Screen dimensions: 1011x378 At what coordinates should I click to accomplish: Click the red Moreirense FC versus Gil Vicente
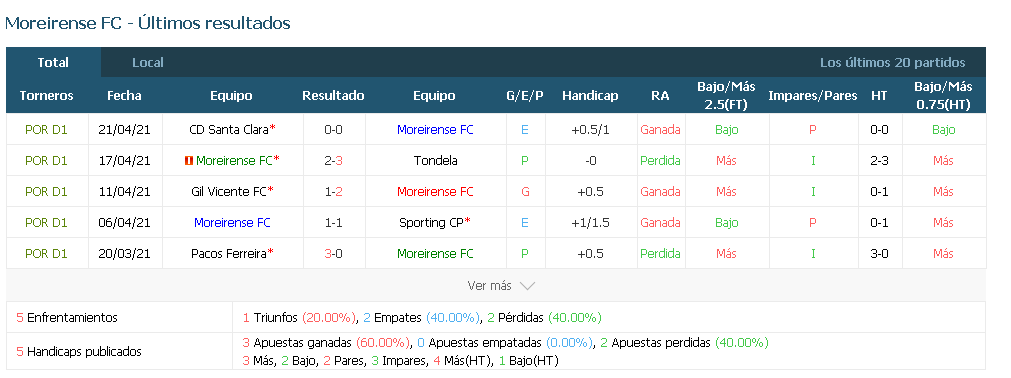[435, 192]
